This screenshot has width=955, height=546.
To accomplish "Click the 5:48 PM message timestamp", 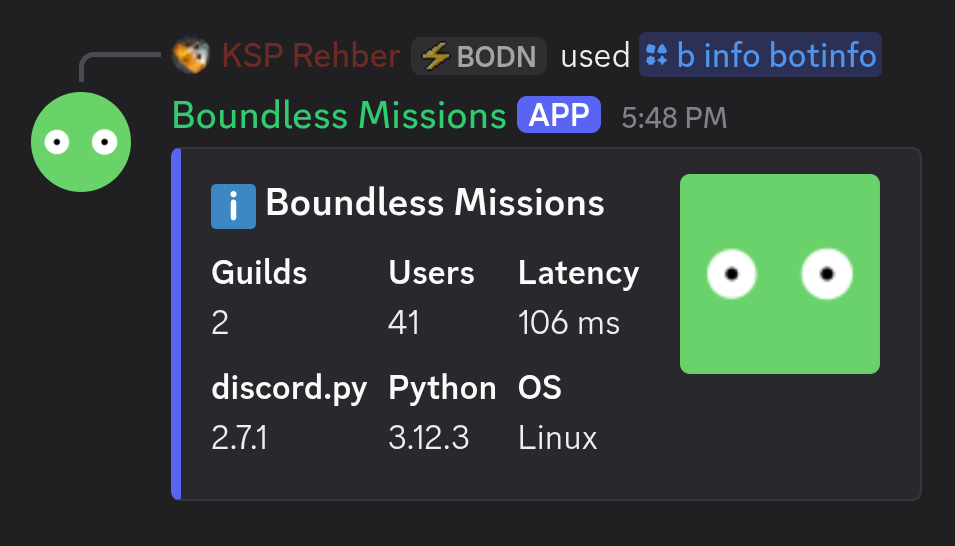I will [674, 118].
